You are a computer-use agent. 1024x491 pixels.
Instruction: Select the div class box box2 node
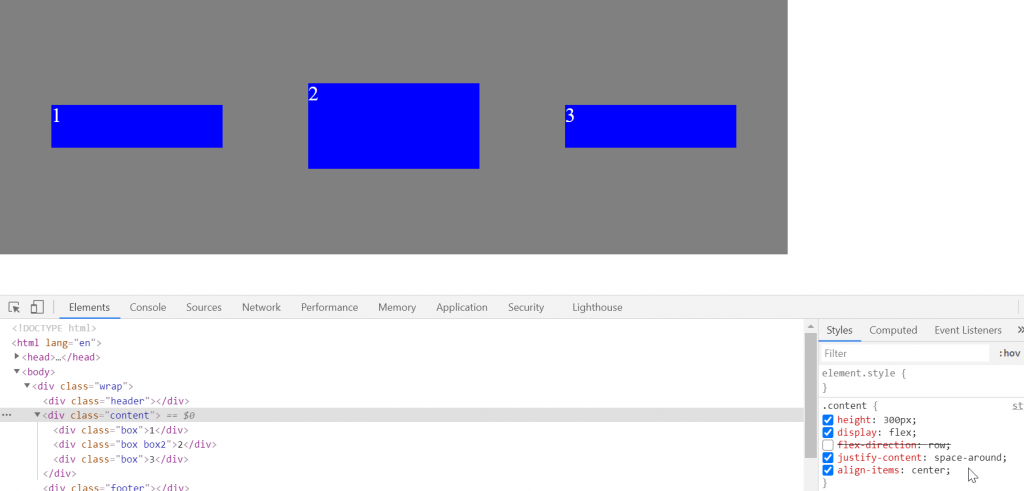tap(135, 445)
